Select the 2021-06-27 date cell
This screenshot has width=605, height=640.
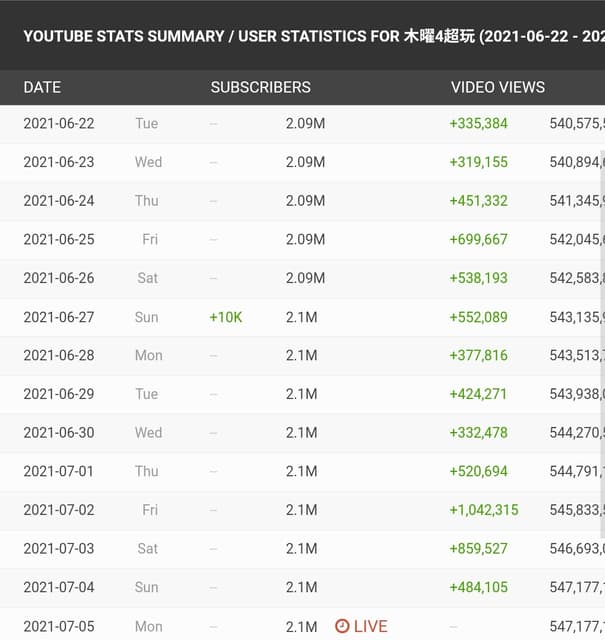(x=59, y=317)
